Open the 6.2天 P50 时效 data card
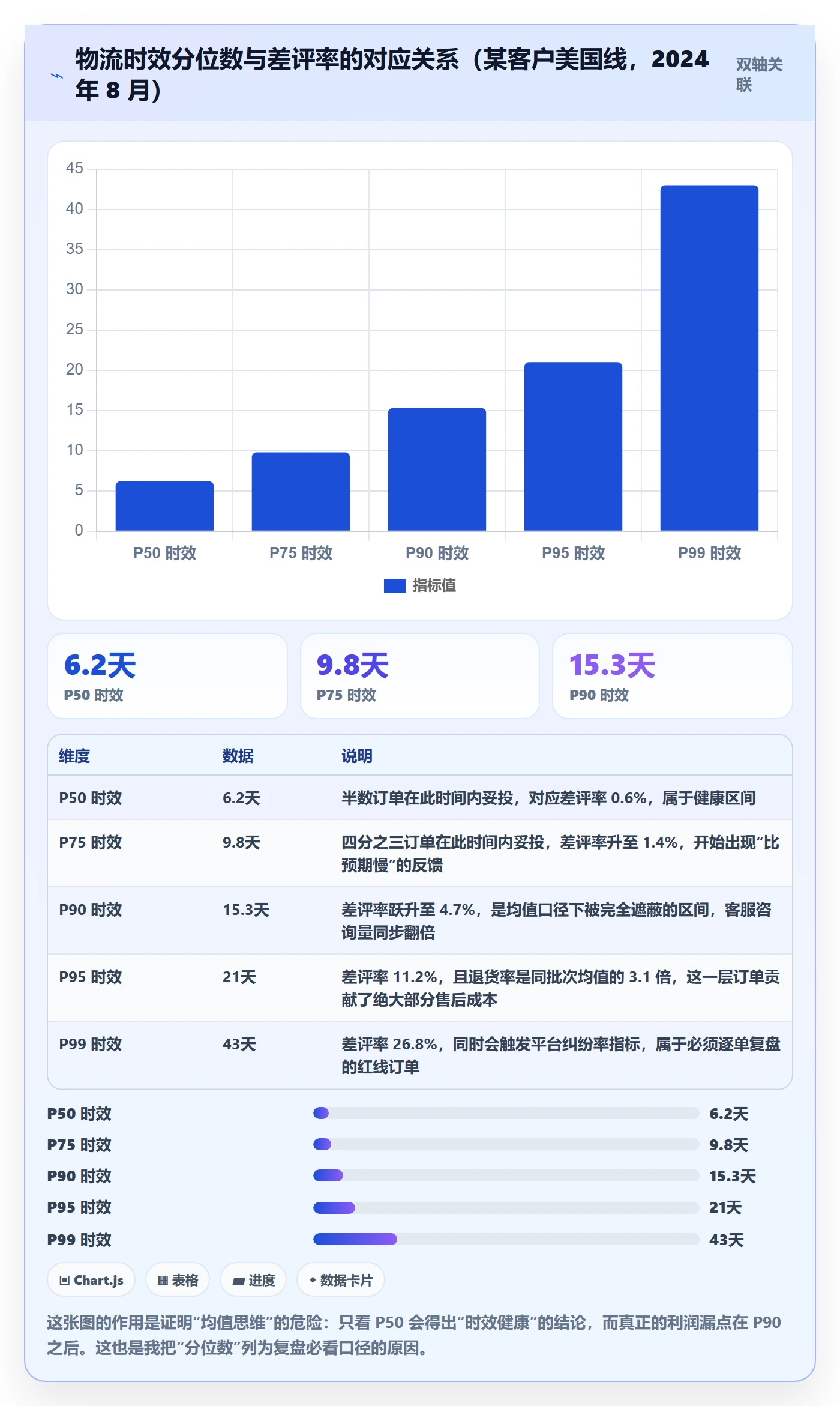This screenshot has height=1406, width=840. point(167,676)
